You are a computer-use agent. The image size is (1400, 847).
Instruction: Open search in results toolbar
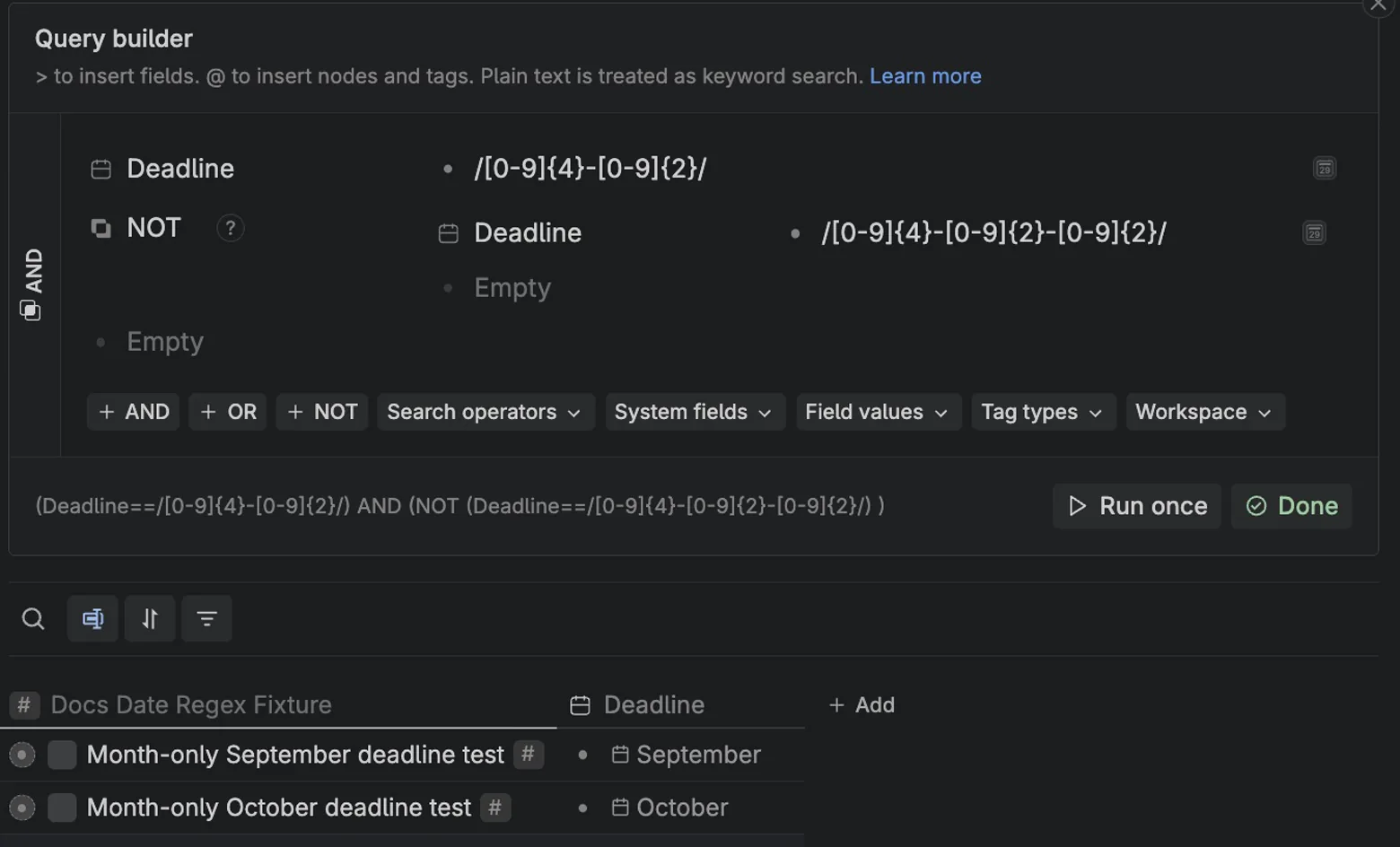pyautogui.click(x=33, y=618)
